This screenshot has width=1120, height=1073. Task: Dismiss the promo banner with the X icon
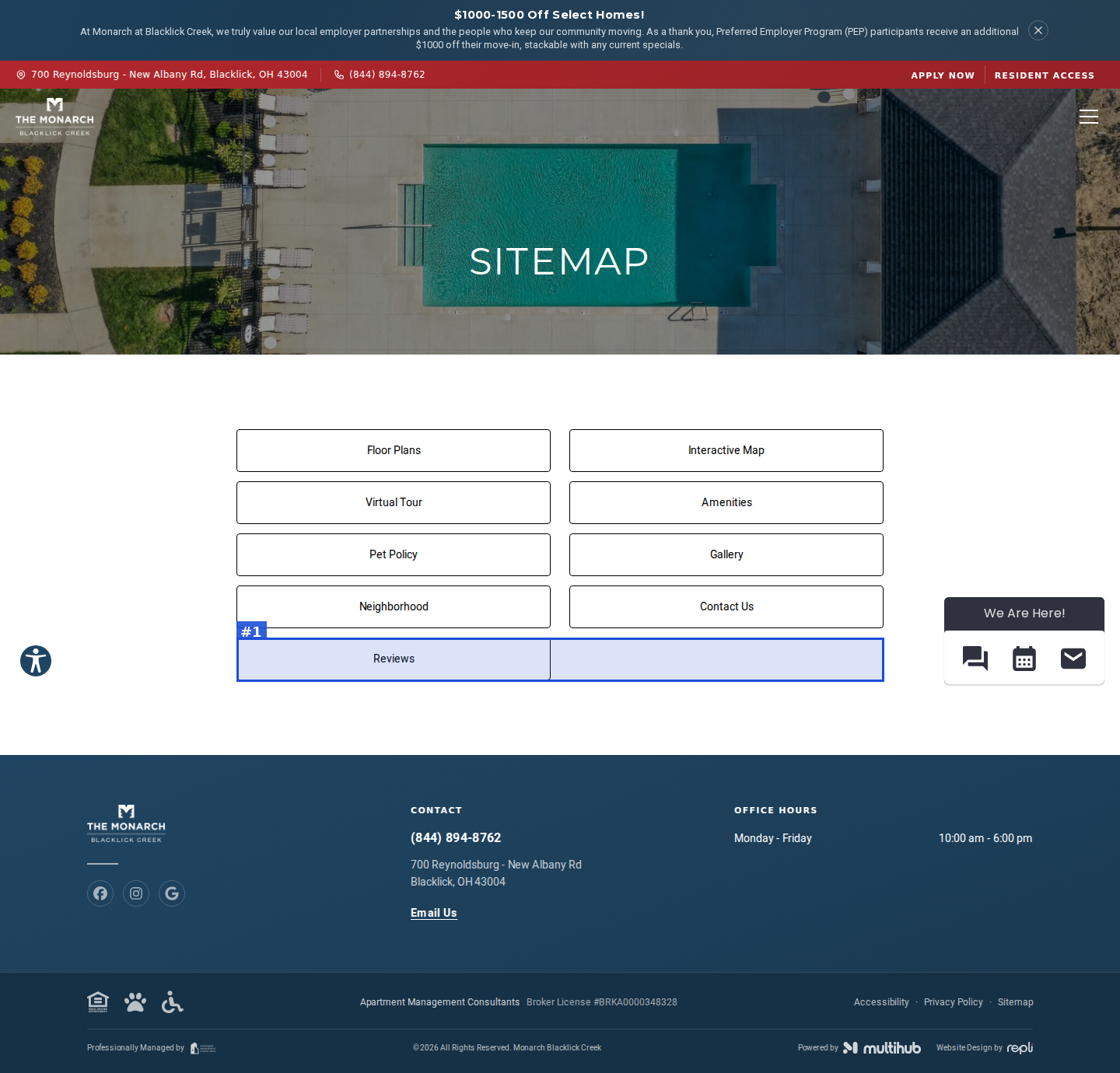[1038, 30]
